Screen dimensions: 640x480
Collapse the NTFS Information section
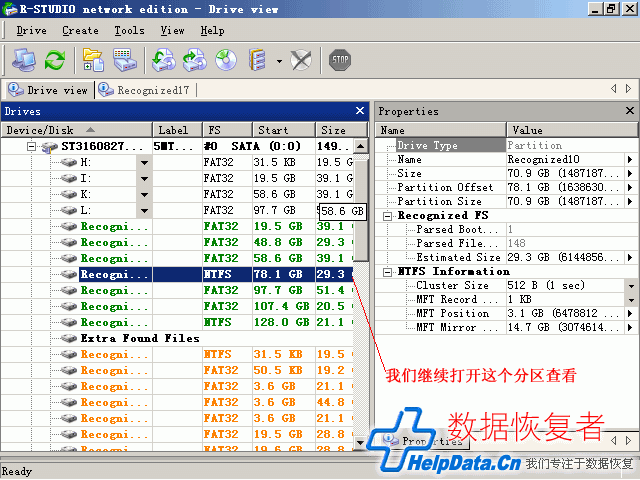[x=387, y=272]
